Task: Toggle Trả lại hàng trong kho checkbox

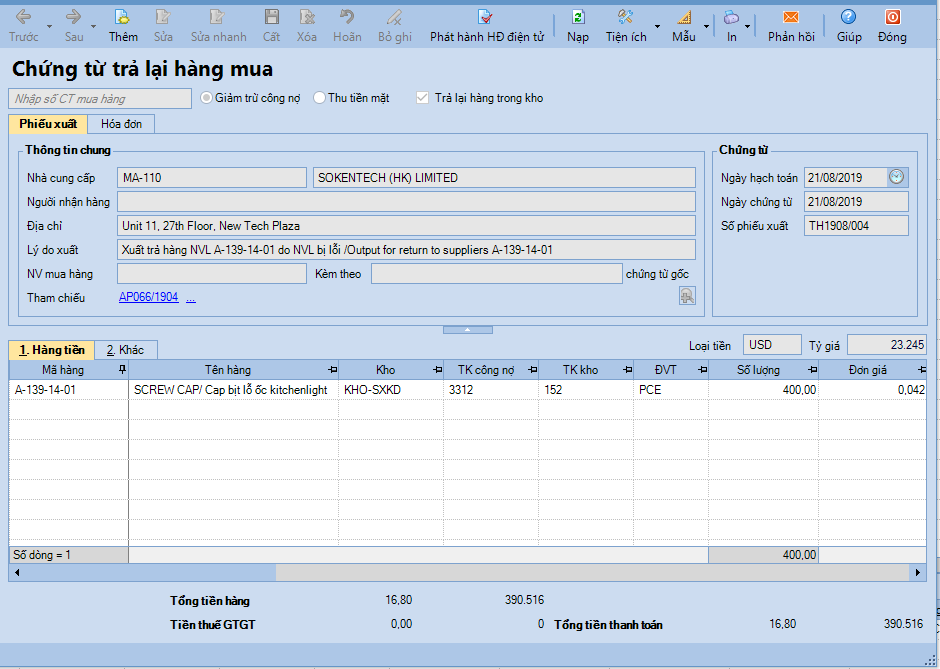Action: [423, 98]
